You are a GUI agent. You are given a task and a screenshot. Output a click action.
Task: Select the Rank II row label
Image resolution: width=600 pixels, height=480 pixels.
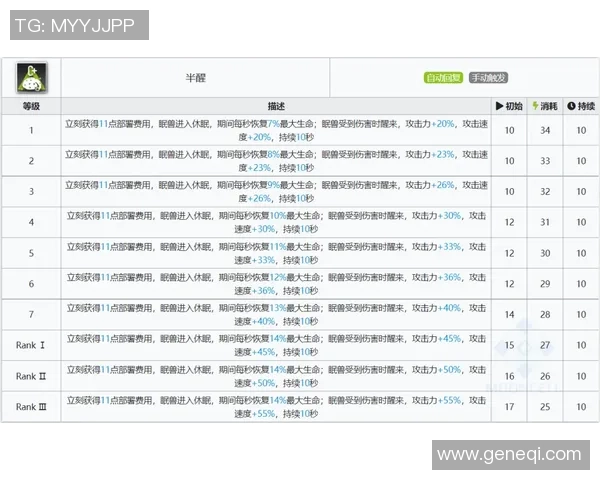[x=31, y=376]
